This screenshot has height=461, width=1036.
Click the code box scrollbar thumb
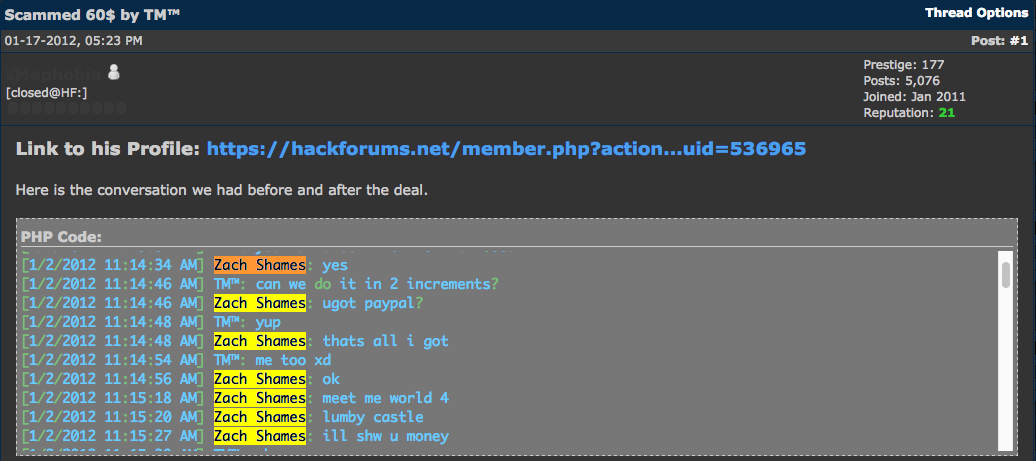click(x=1005, y=270)
